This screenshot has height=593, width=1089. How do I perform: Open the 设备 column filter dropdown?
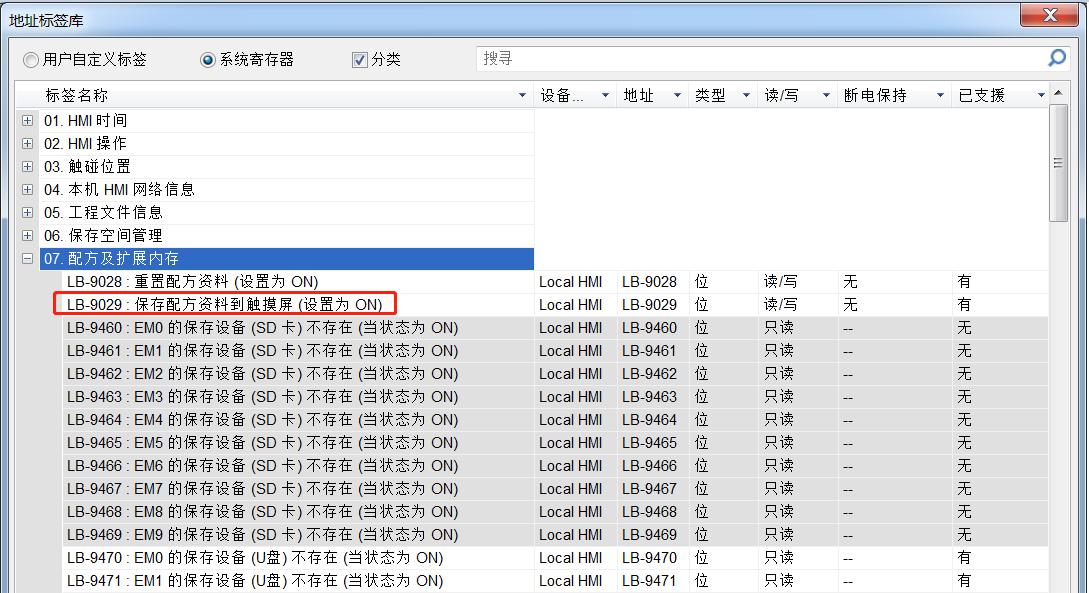[605, 95]
